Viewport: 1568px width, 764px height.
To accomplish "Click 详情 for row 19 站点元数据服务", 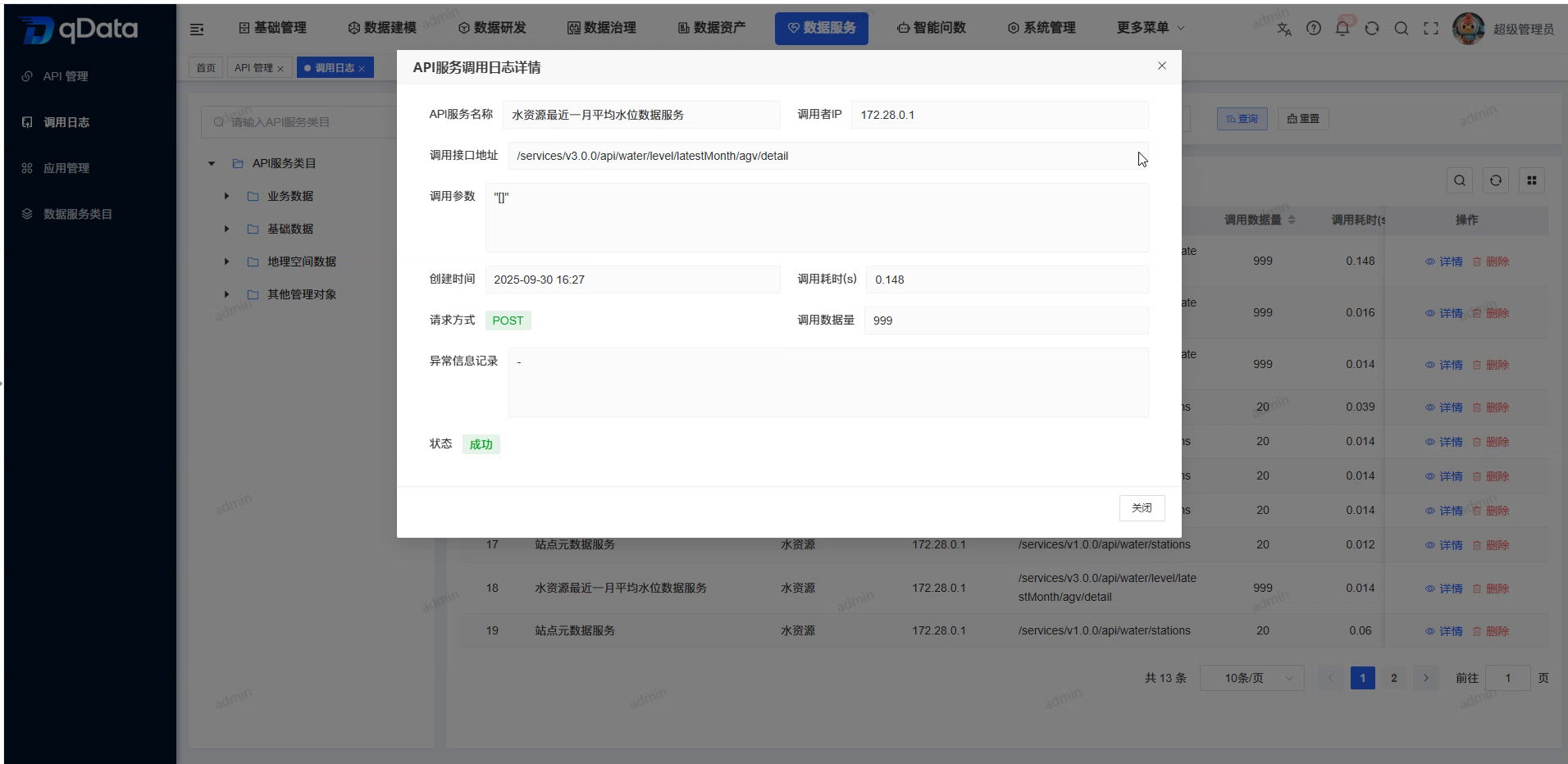I will 1444,631.
